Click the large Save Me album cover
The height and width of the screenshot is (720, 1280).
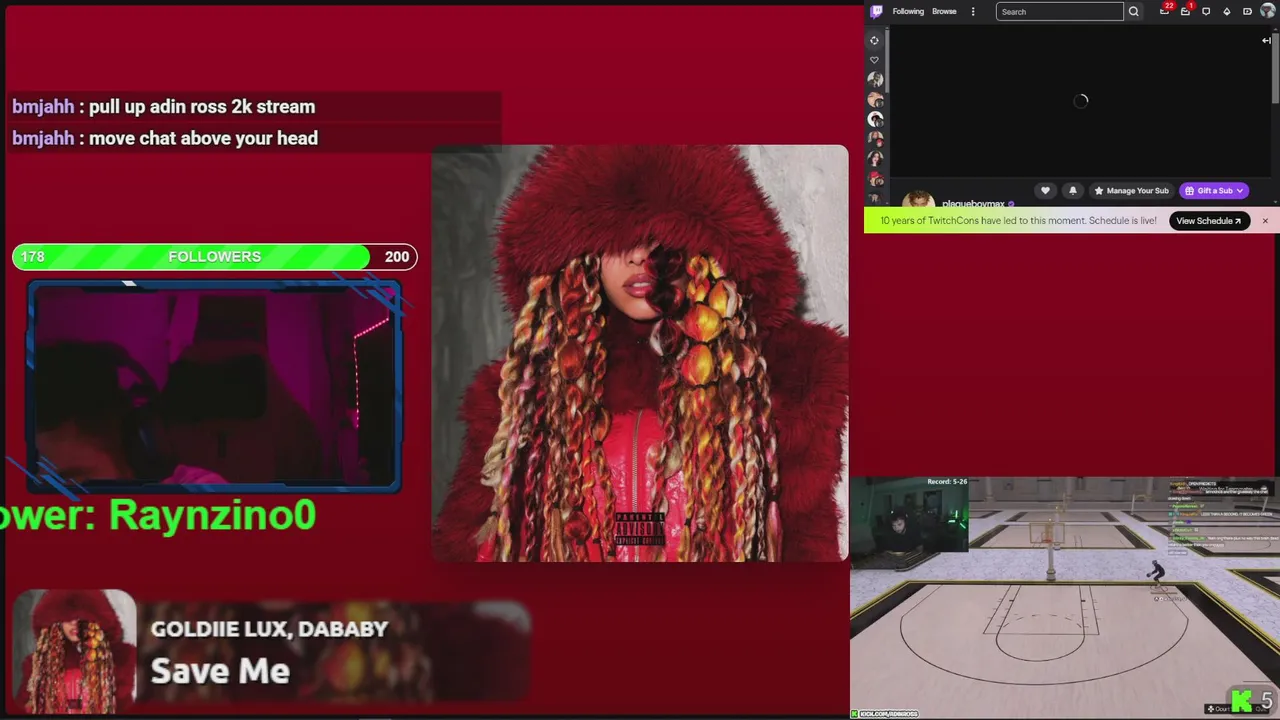click(x=640, y=353)
